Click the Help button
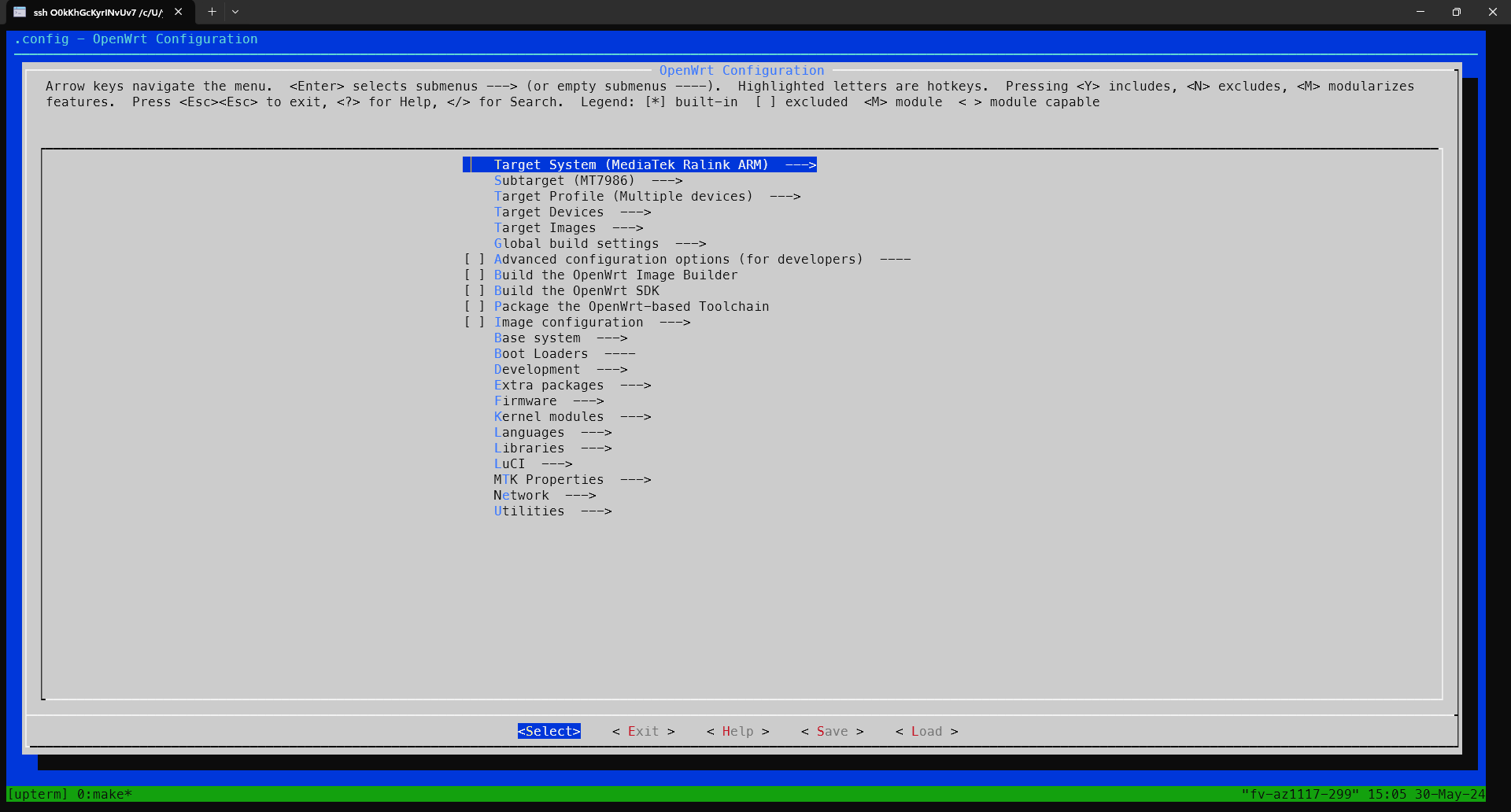 738,731
